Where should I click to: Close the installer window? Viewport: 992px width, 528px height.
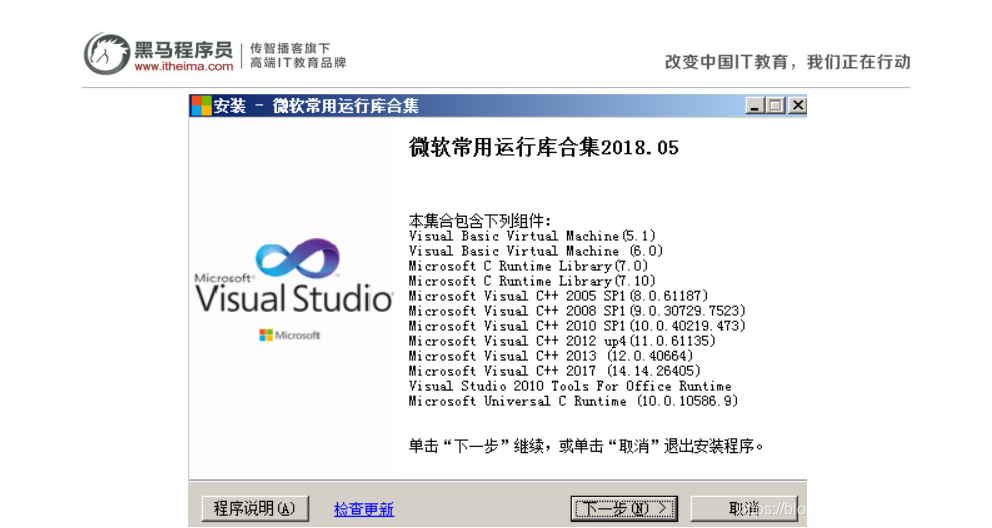click(797, 106)
